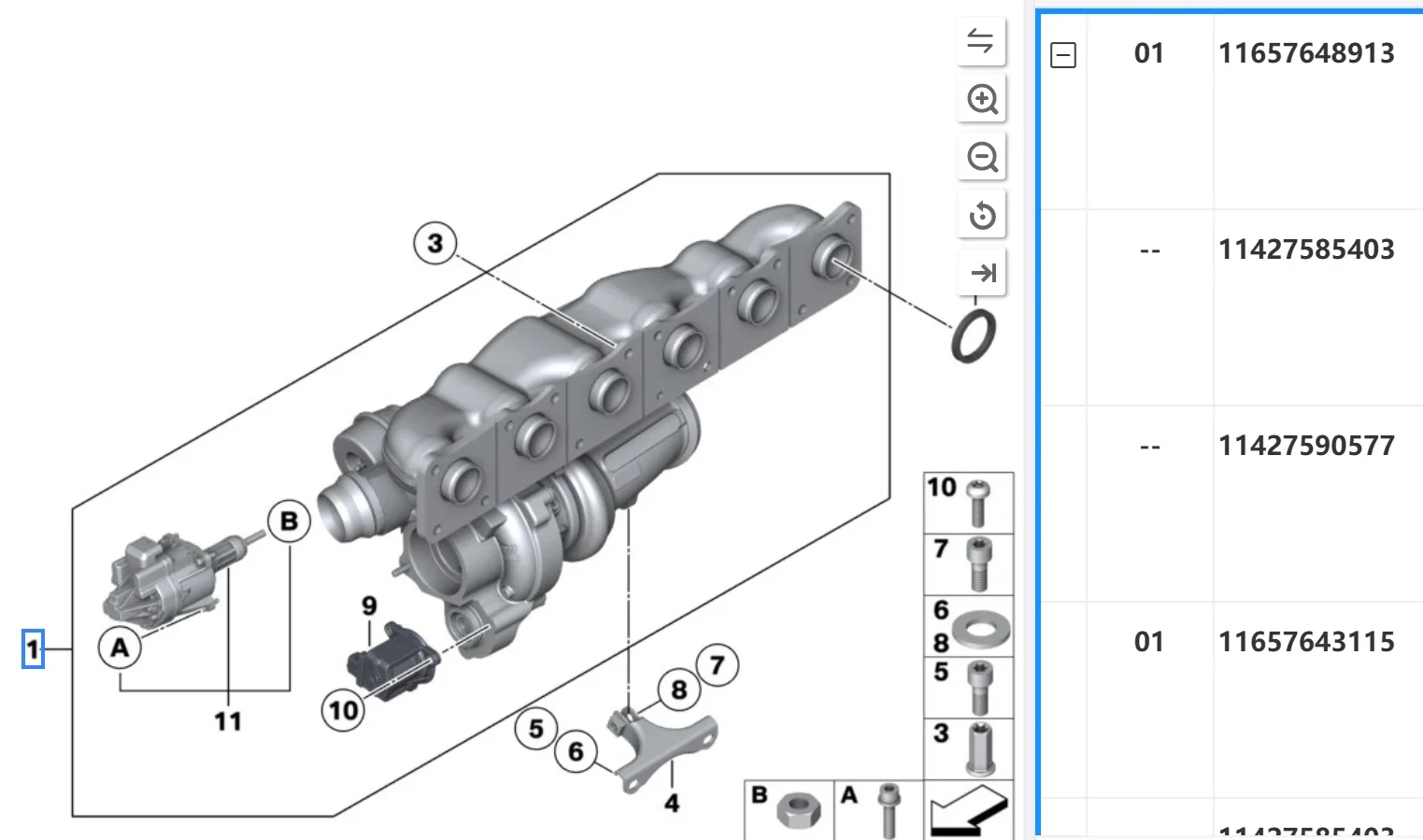
Task: Click the bolt 10 thumbnail in legend
Action: [x=969, y=503]
